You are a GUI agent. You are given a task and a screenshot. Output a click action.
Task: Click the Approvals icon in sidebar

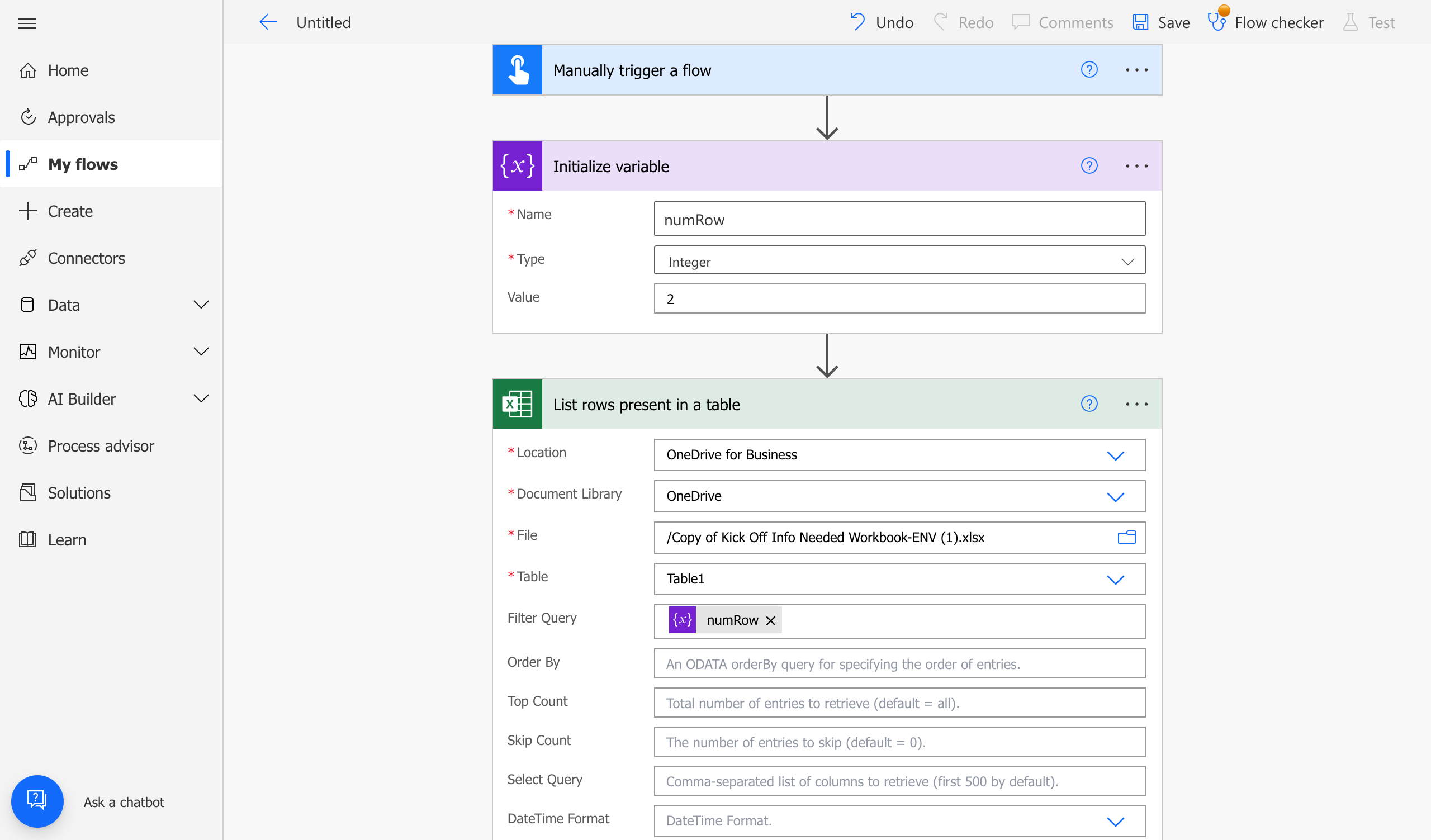(x=28, y=117)
